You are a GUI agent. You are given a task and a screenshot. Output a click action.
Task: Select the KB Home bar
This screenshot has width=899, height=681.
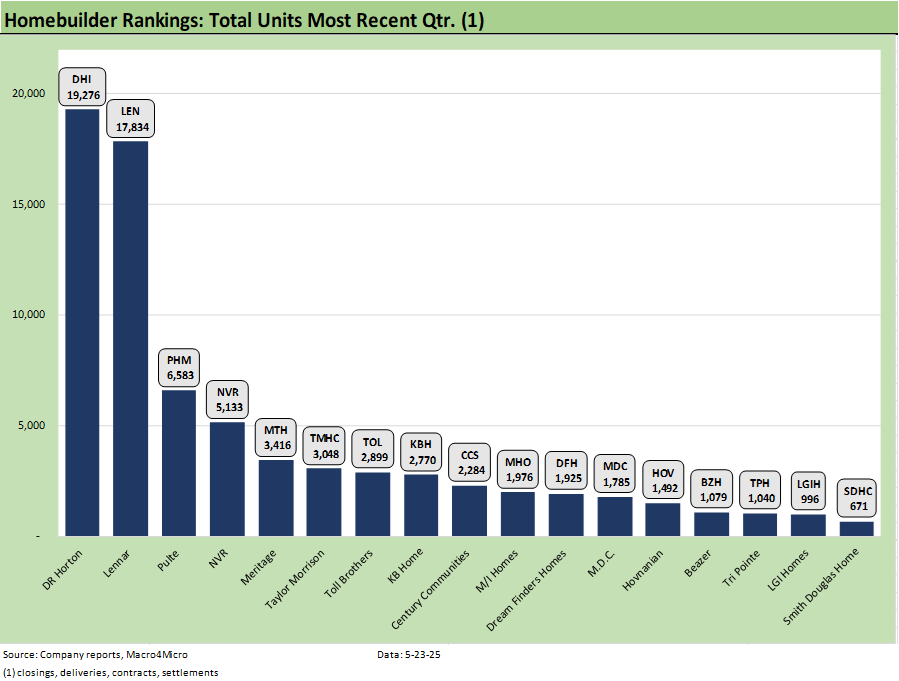pos(421,505)
